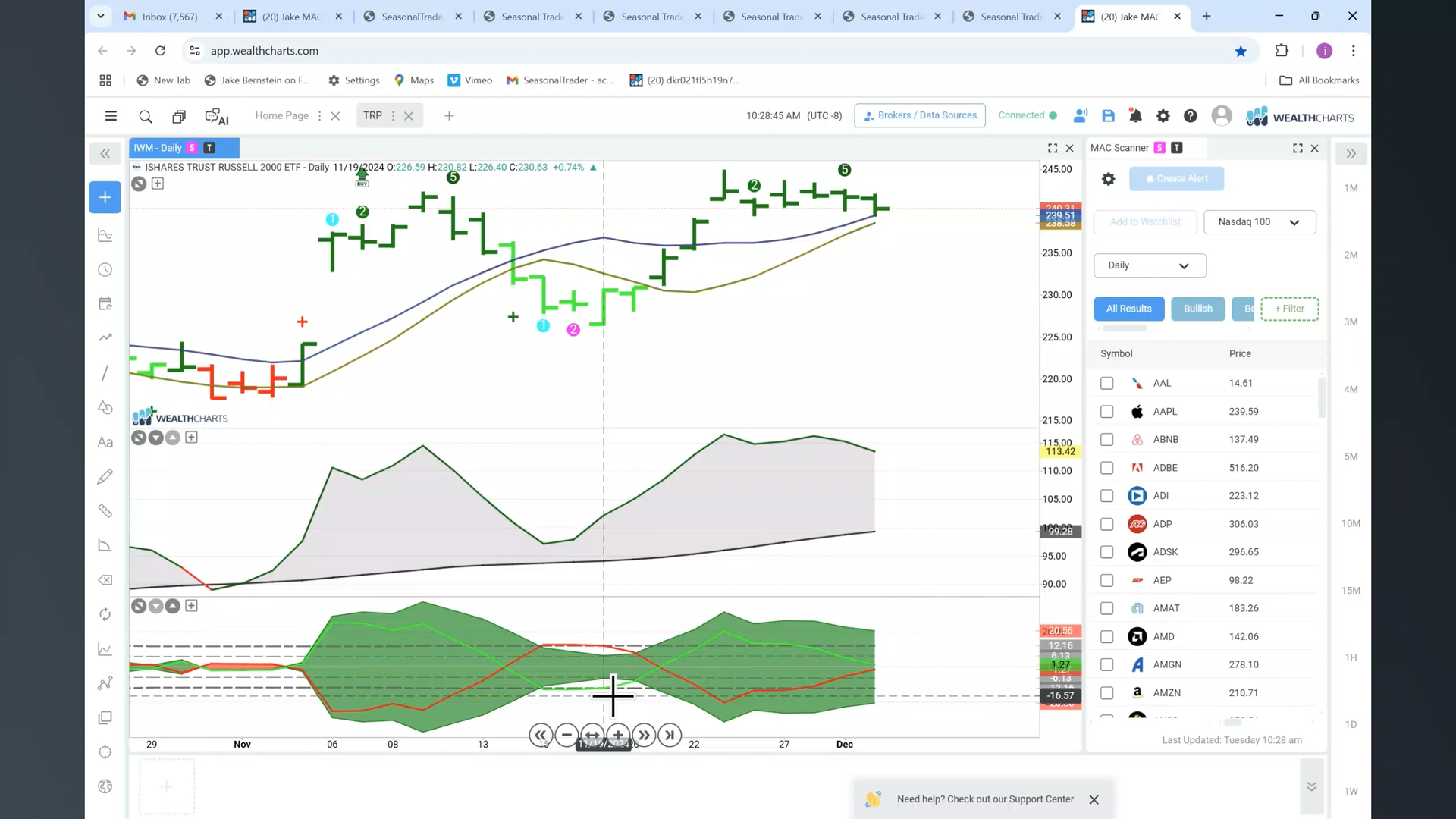
Task: Click the Price column header
Action: [1240, 354]
